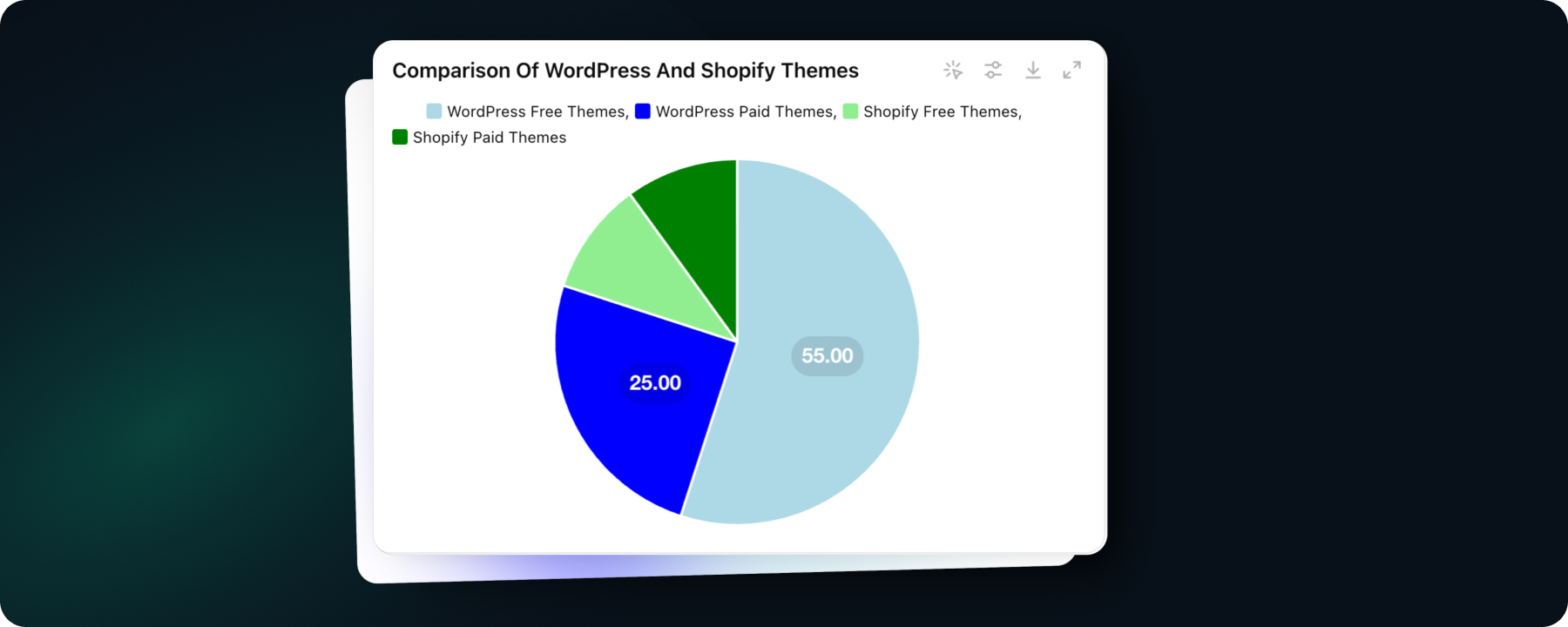The image size is (1568, 627).
Task: Click the sparkle cursor interaction icon
Action: click(953, 70)
